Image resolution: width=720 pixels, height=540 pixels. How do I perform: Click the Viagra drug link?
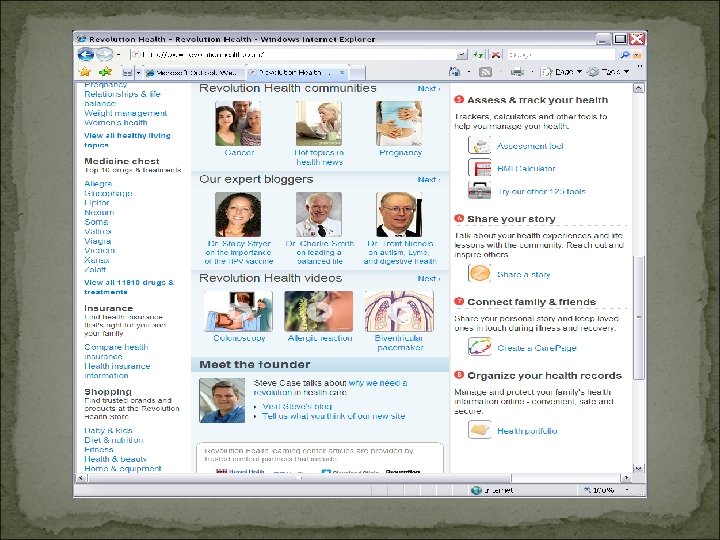click(x=98, y=241)
